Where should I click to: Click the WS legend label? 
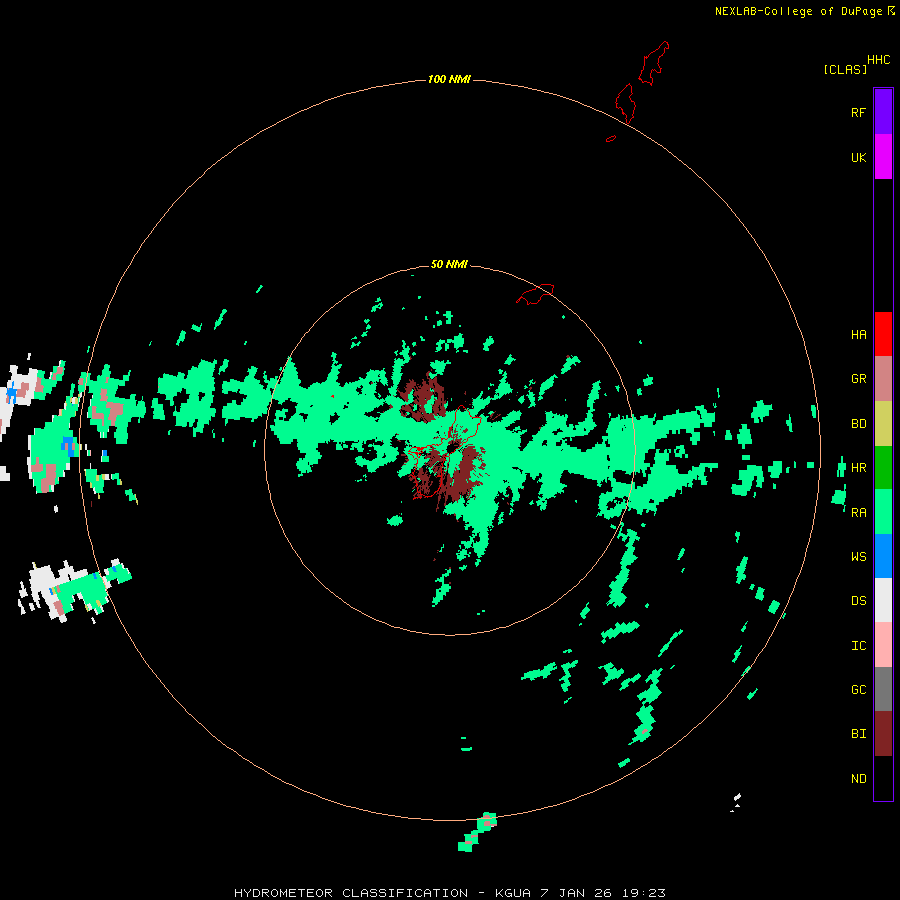pyautogui.click(x=858, y=556)
